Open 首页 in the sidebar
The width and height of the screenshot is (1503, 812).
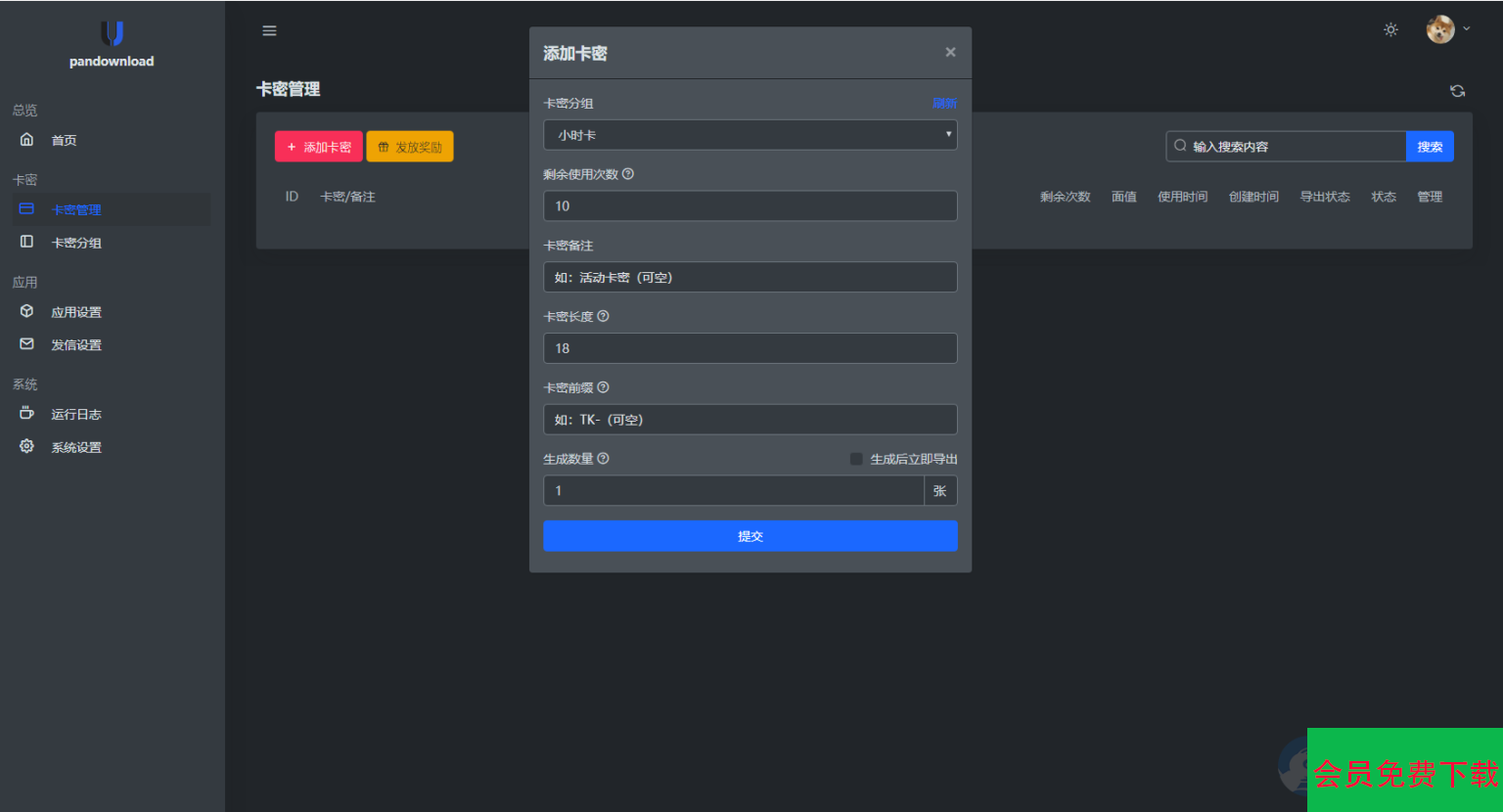click(64, 141)
